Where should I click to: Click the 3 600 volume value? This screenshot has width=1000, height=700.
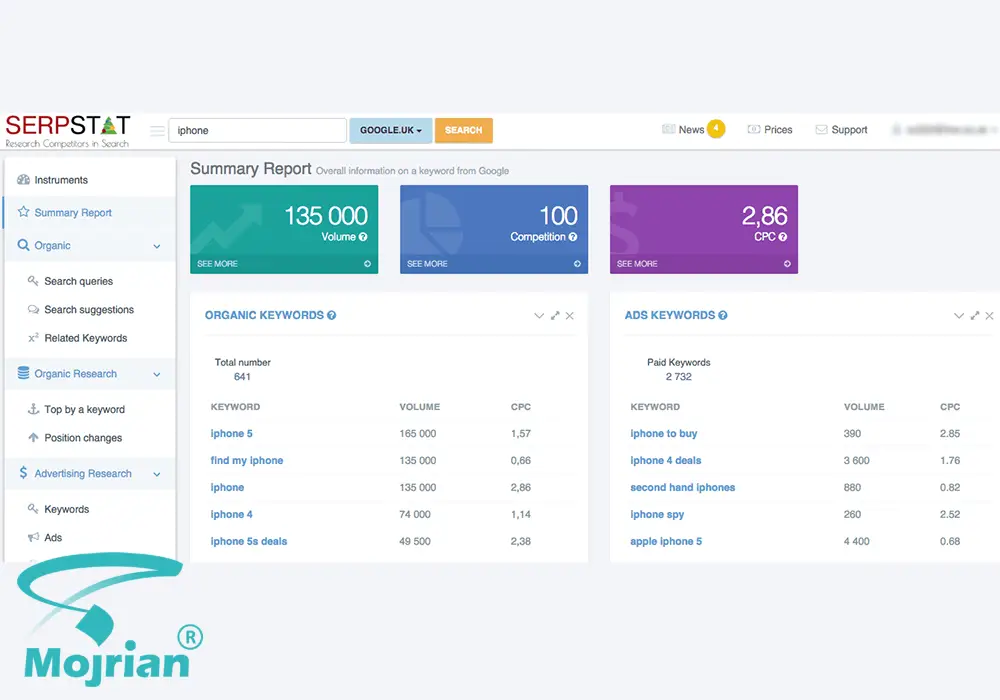tap(857, 460)
